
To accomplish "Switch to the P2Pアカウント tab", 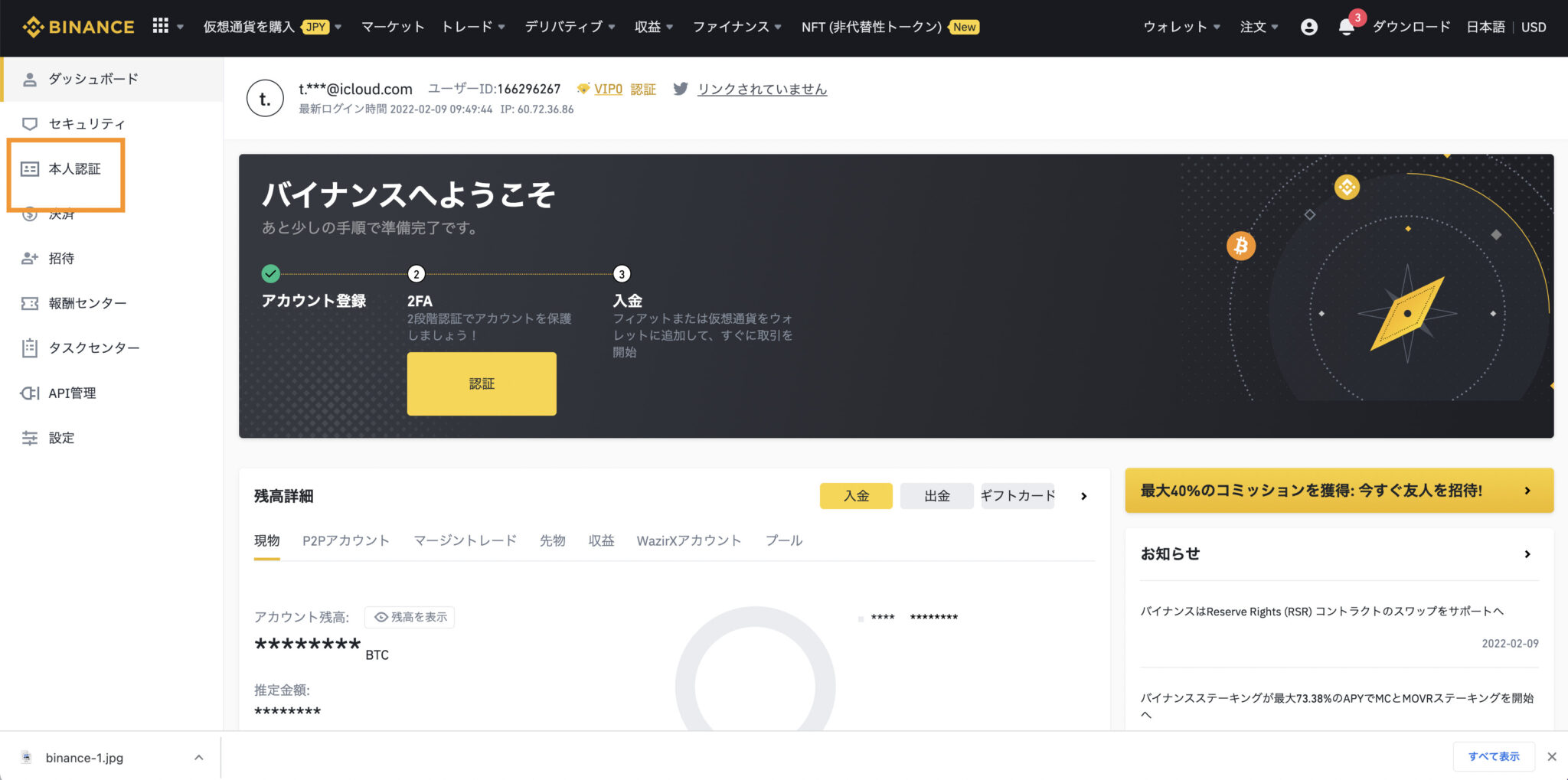I will tap(346, 541).
